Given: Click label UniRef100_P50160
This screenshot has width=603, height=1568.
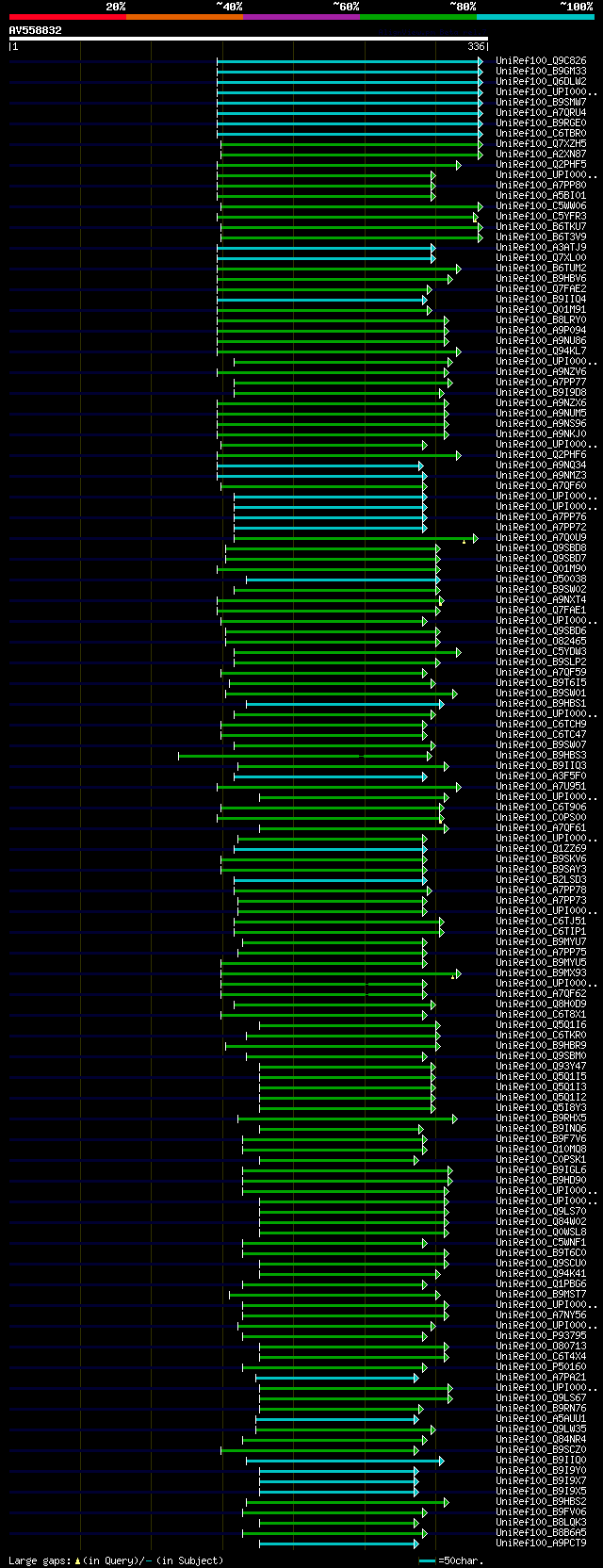Looking at the screenshot, I should [x=541, y=1367].
